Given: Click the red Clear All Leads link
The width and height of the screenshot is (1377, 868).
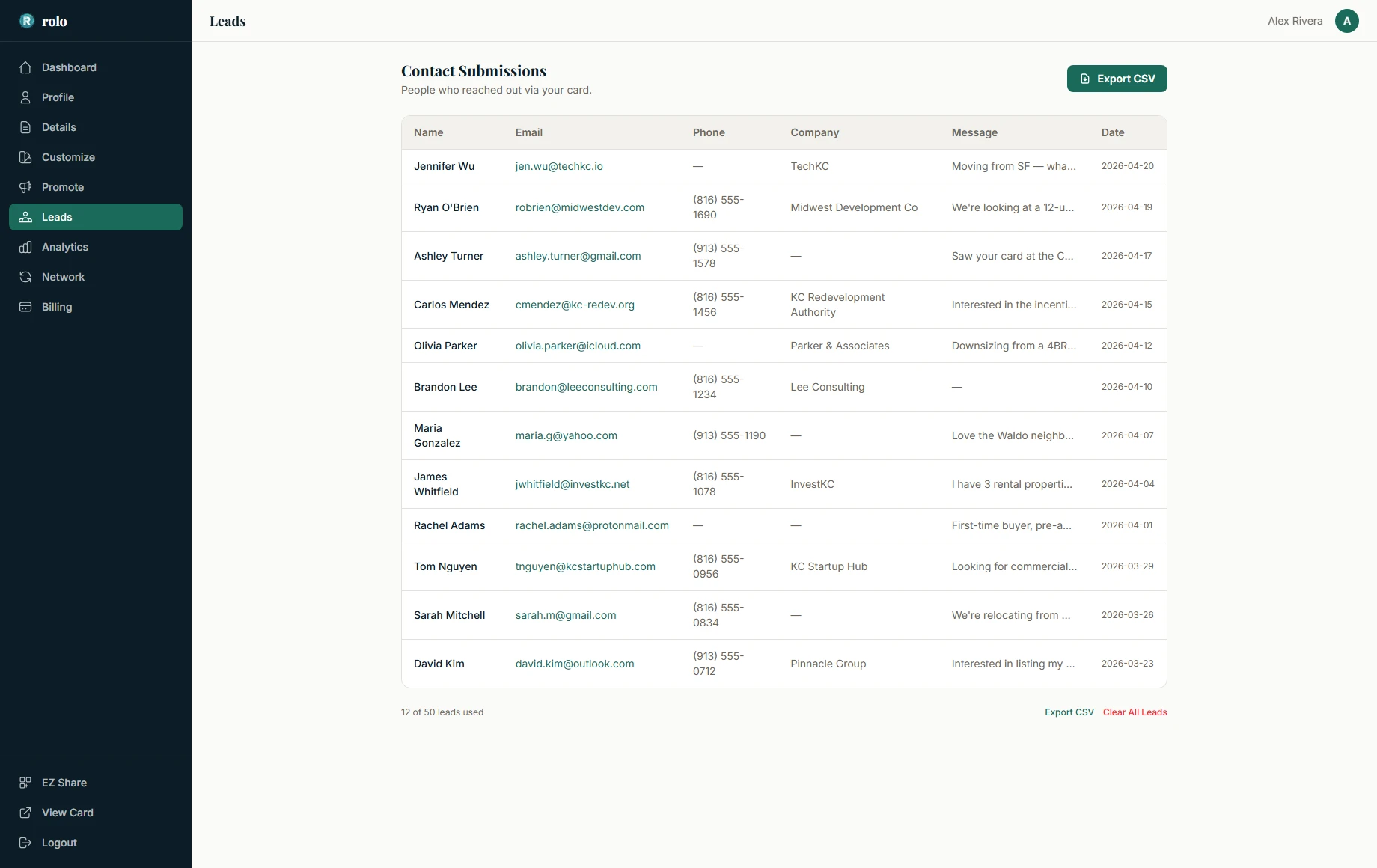Looking at the screenshot, I should click(x=1135, y=712).
